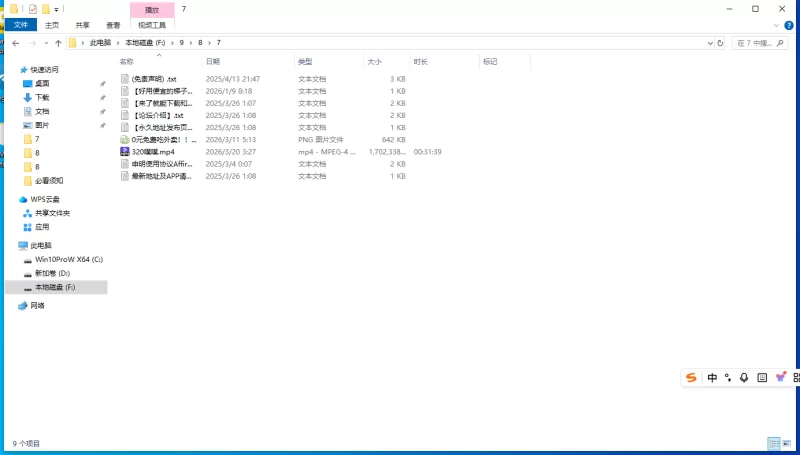Click 本地磁盘 (F:) in the address breadcrumb
800x455 pixels.
(146, 43)
